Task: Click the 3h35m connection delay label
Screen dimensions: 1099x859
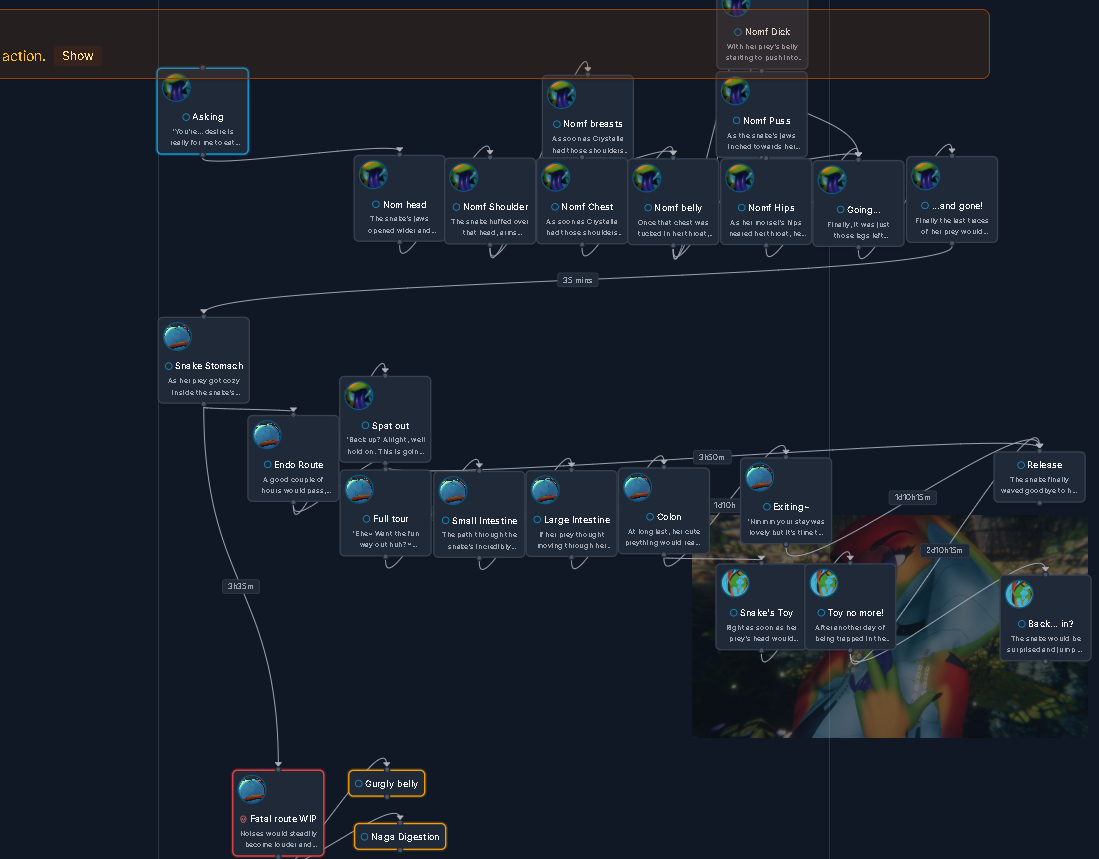Action: pos(241,587)
